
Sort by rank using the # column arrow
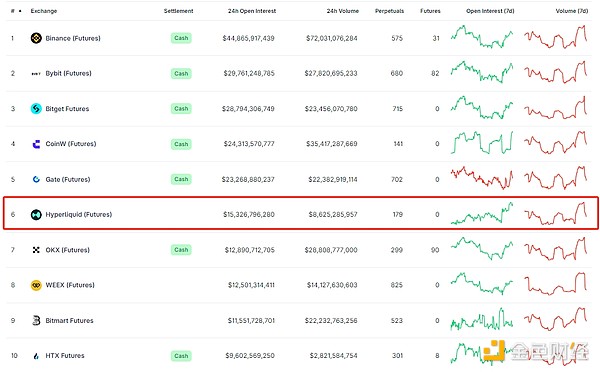[x=20, y=11]
